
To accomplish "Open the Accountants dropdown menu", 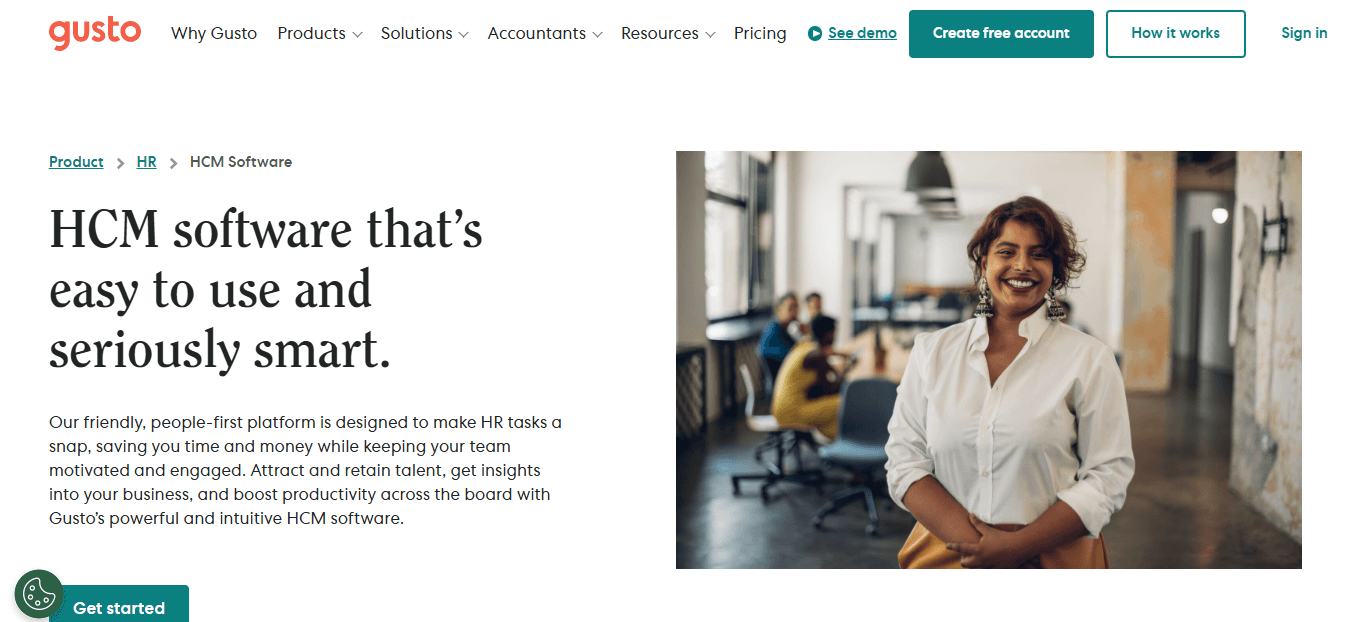I will 545,33.
